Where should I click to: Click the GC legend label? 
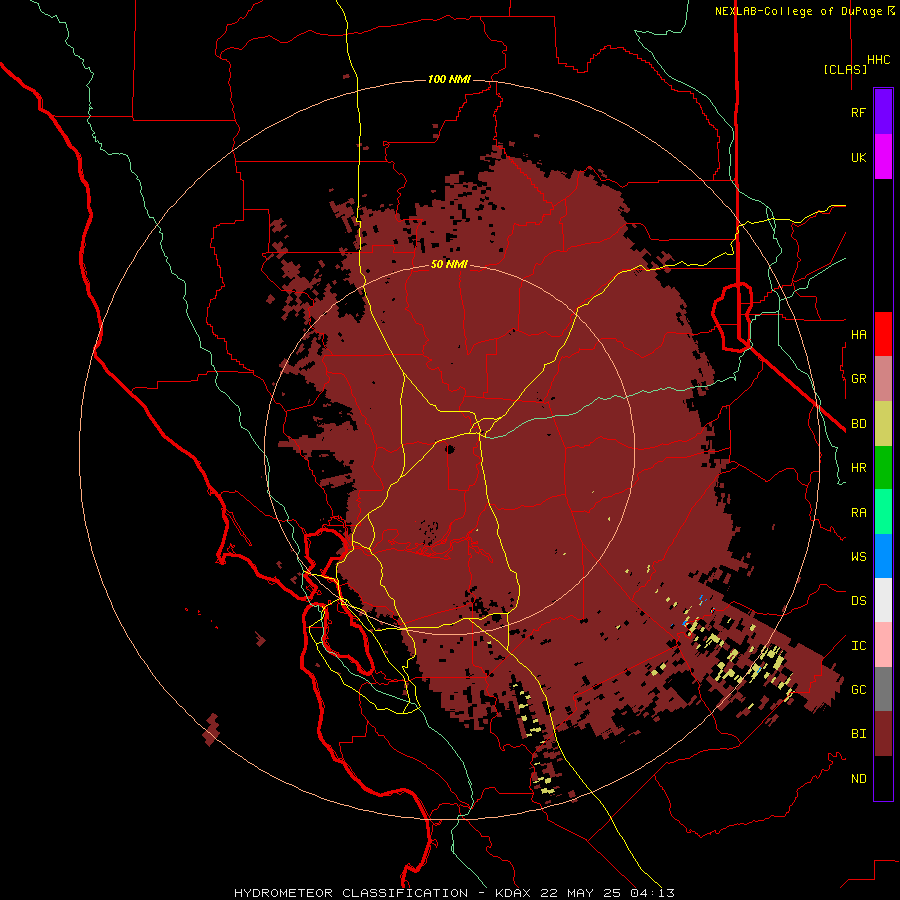point(858,690)
